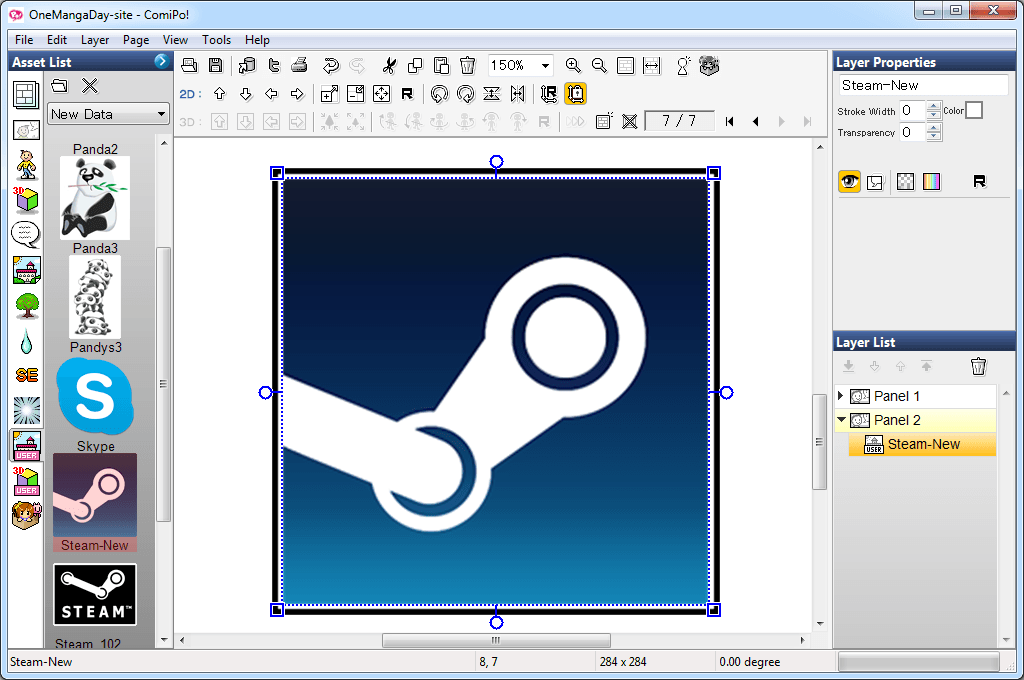Open the focus lines effects category

pyautogui.click(x=26, y=410)
